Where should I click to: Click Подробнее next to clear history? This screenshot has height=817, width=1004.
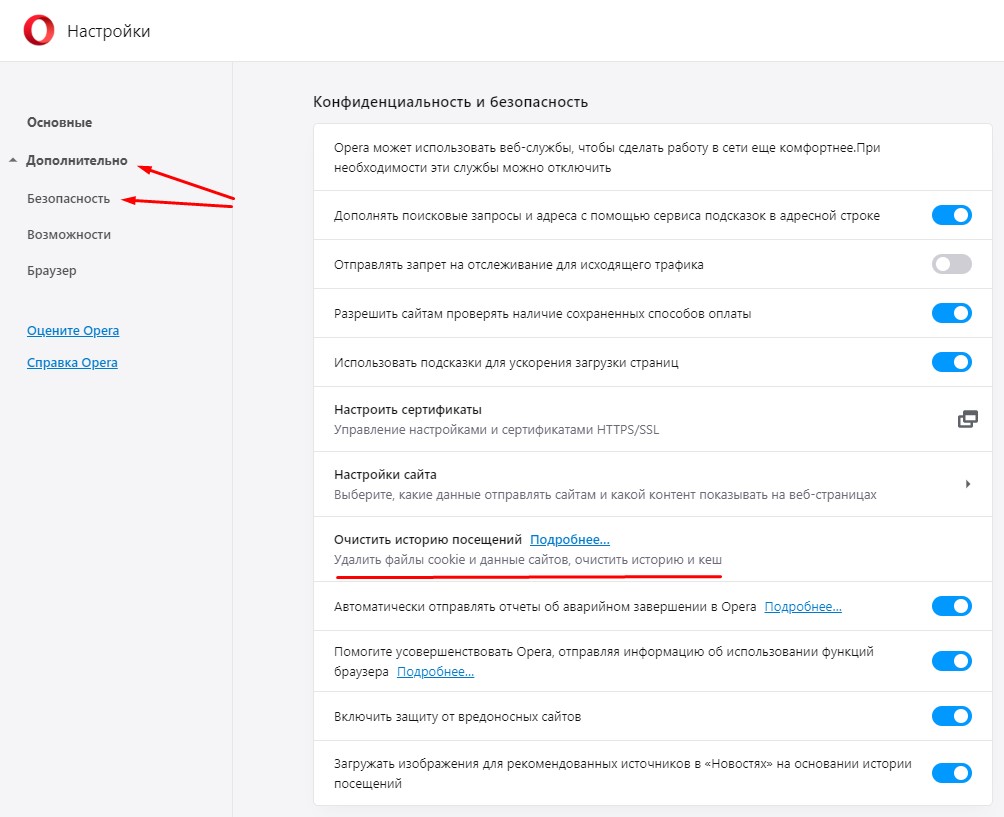[x=570, y=539]
